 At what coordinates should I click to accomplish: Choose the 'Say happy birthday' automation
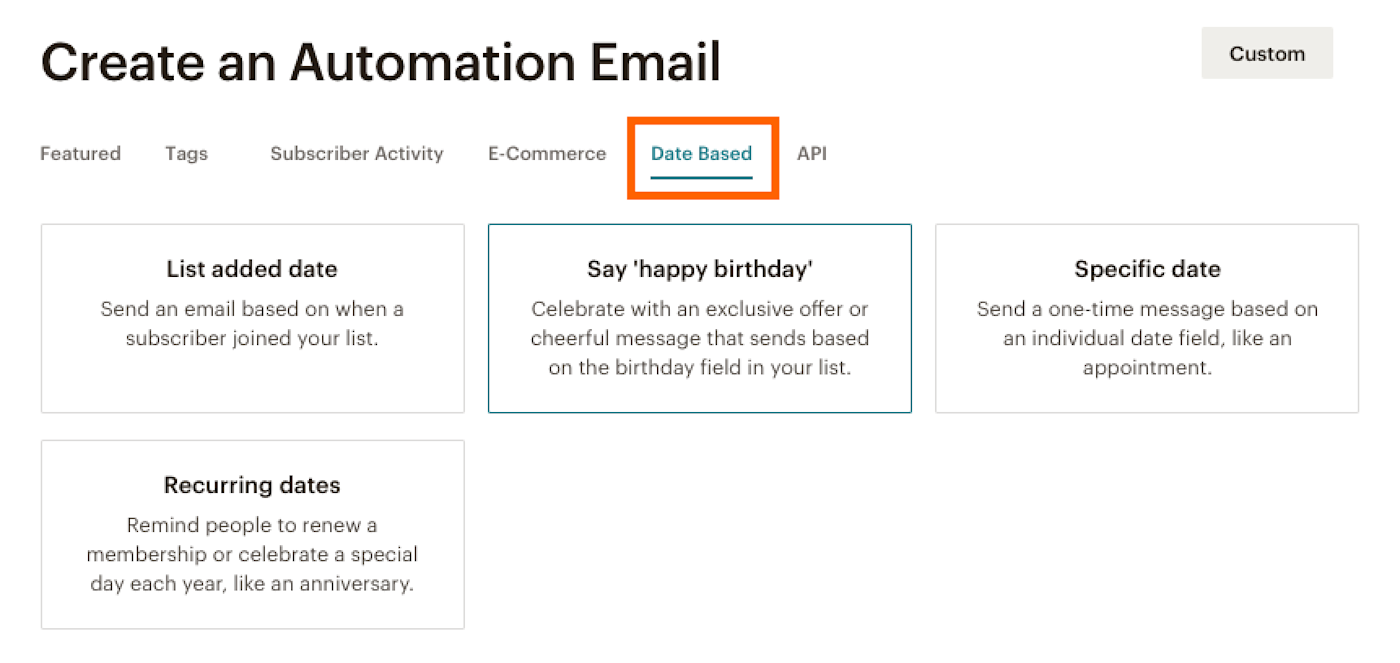pyautogui.click(x=699, y=318)
